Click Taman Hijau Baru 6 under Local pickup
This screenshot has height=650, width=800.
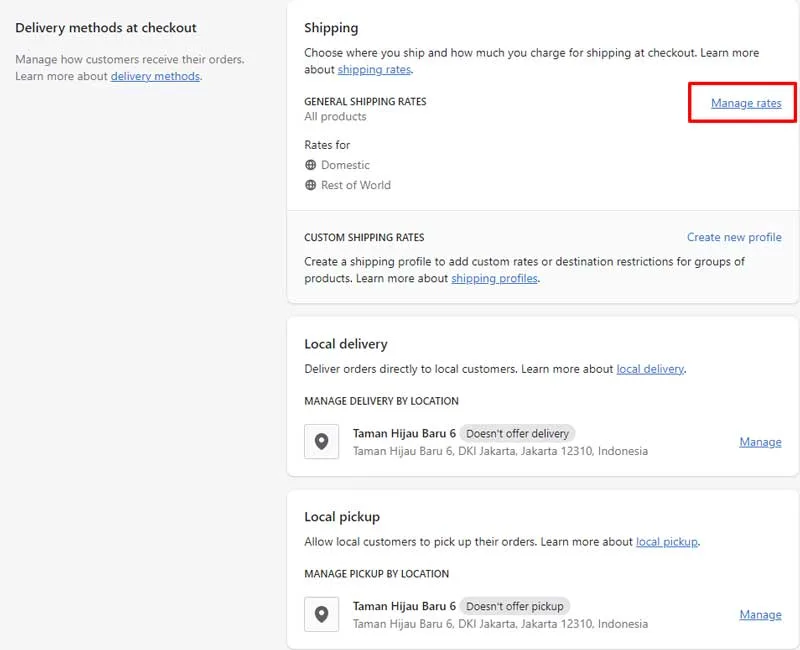[404, 606]
